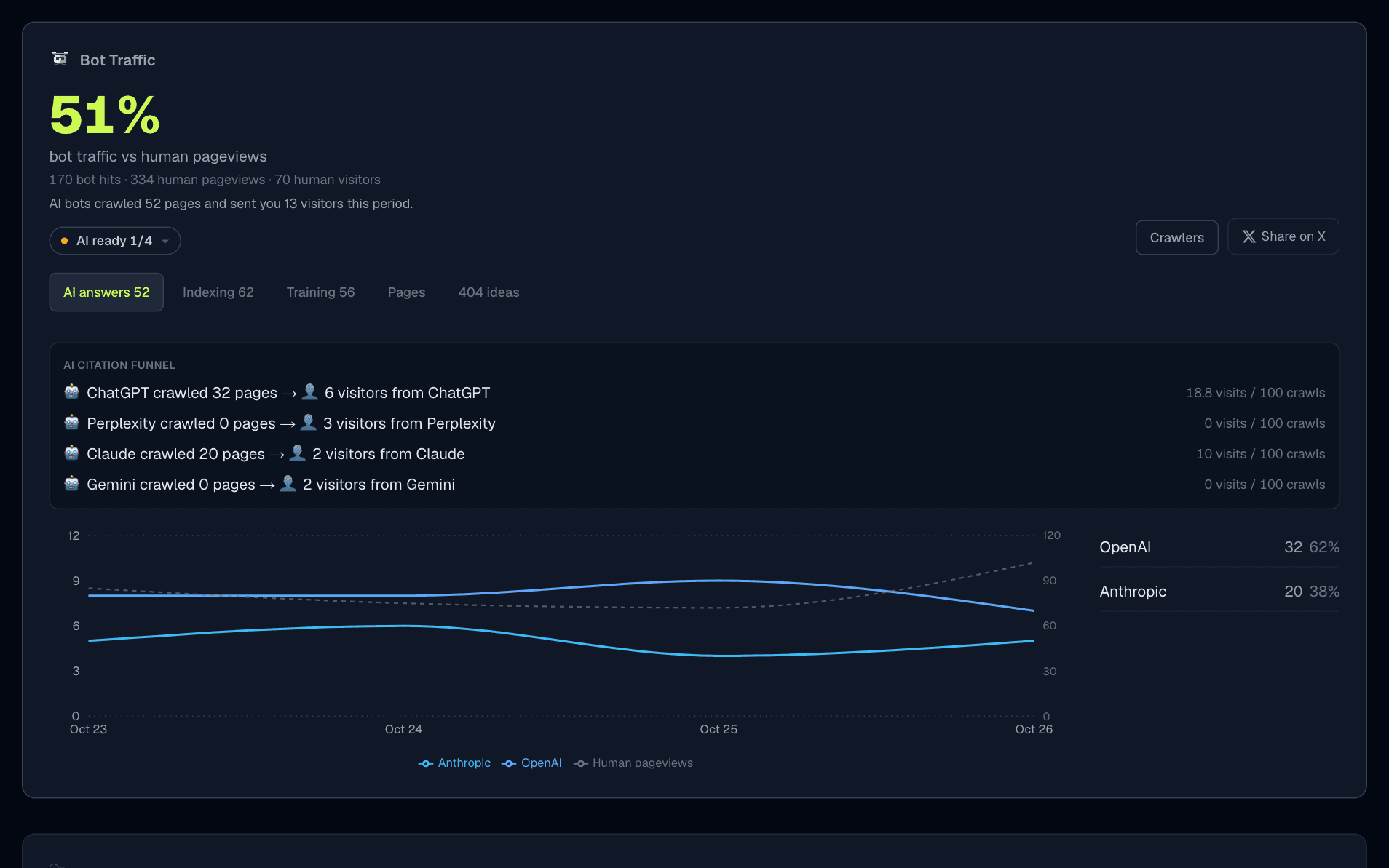
Task: Click the robot icon beside Gemini crawled row
Action: tap(71, 484)
